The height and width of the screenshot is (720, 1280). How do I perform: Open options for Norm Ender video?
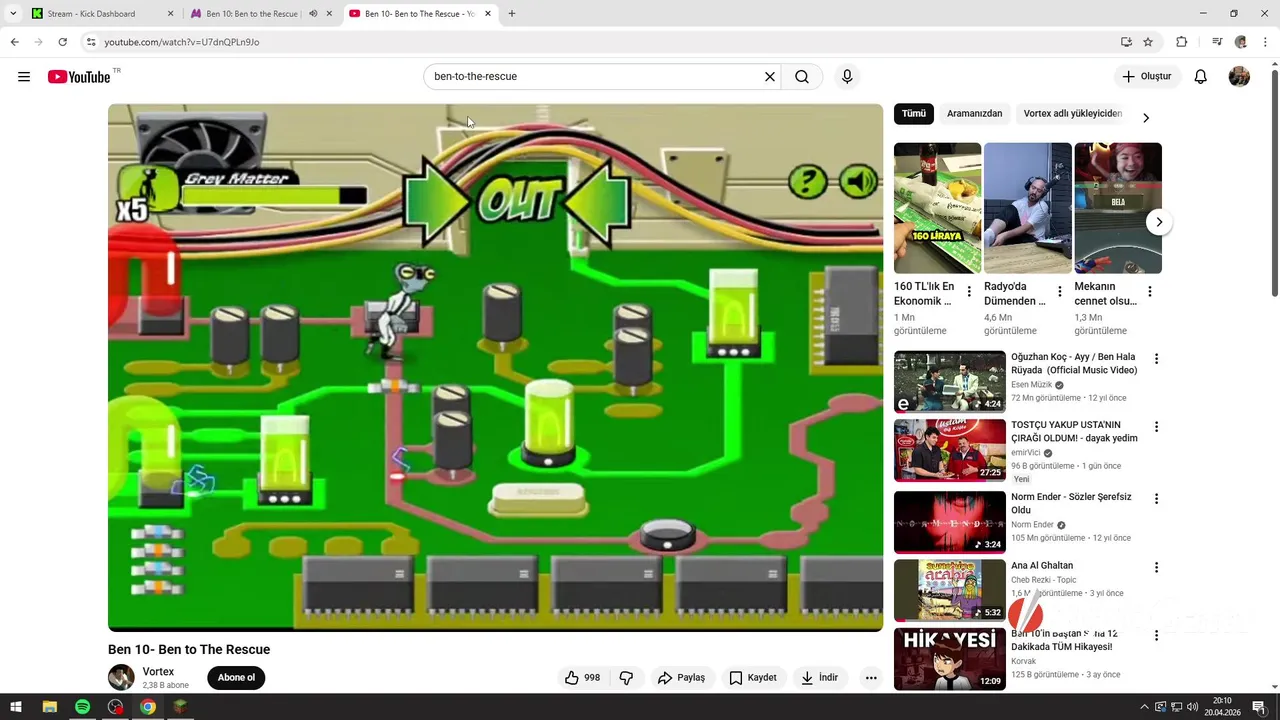coord(1156,499)
